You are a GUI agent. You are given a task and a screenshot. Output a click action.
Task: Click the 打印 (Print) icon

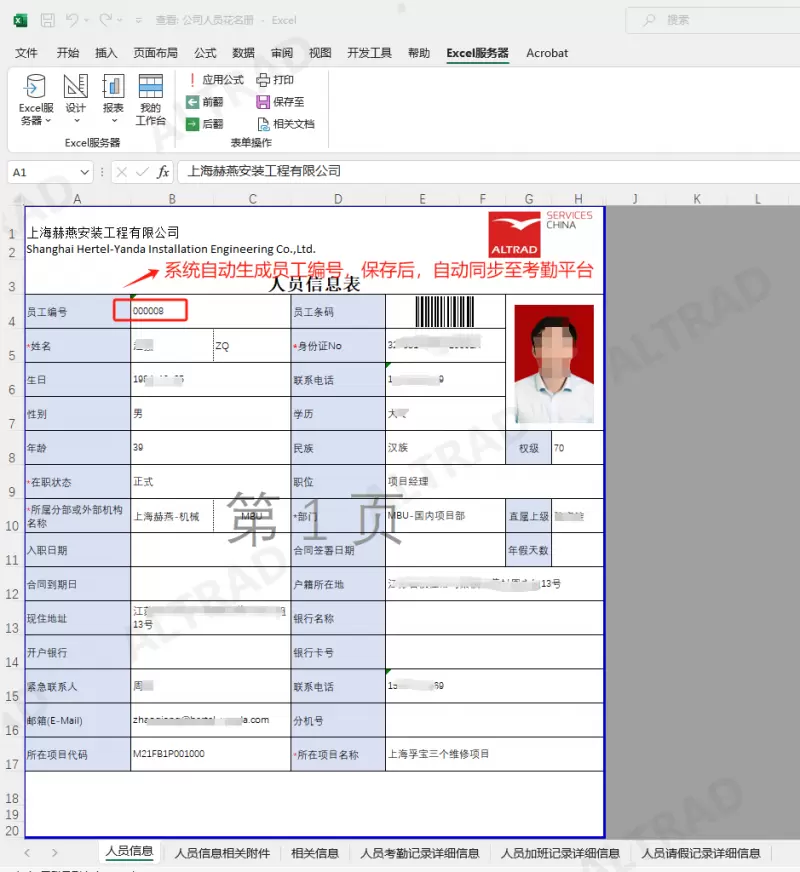pyautogui.click(x=275, y=80)
